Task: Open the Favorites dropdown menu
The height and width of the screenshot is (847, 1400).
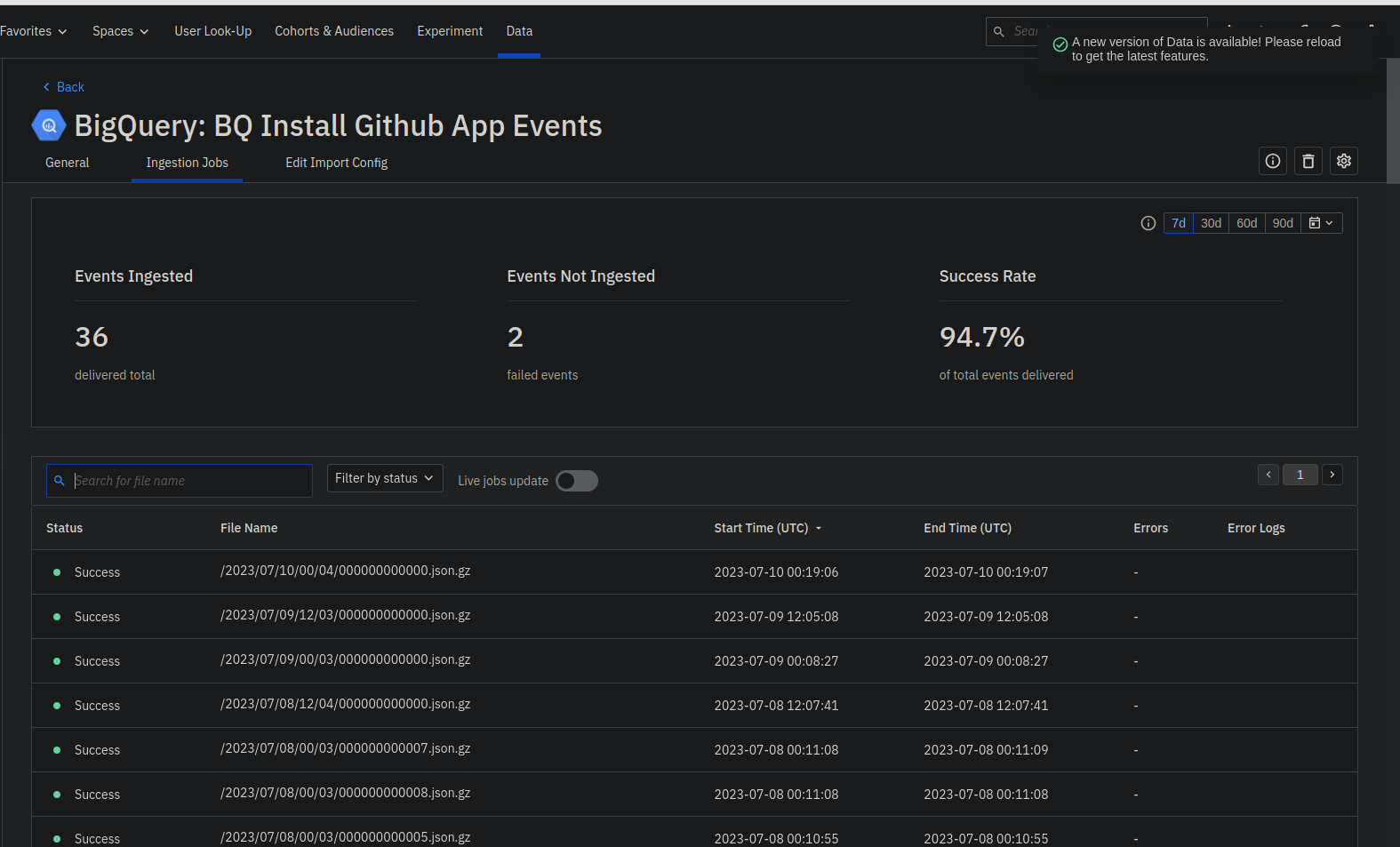Action: pos(34,31)
